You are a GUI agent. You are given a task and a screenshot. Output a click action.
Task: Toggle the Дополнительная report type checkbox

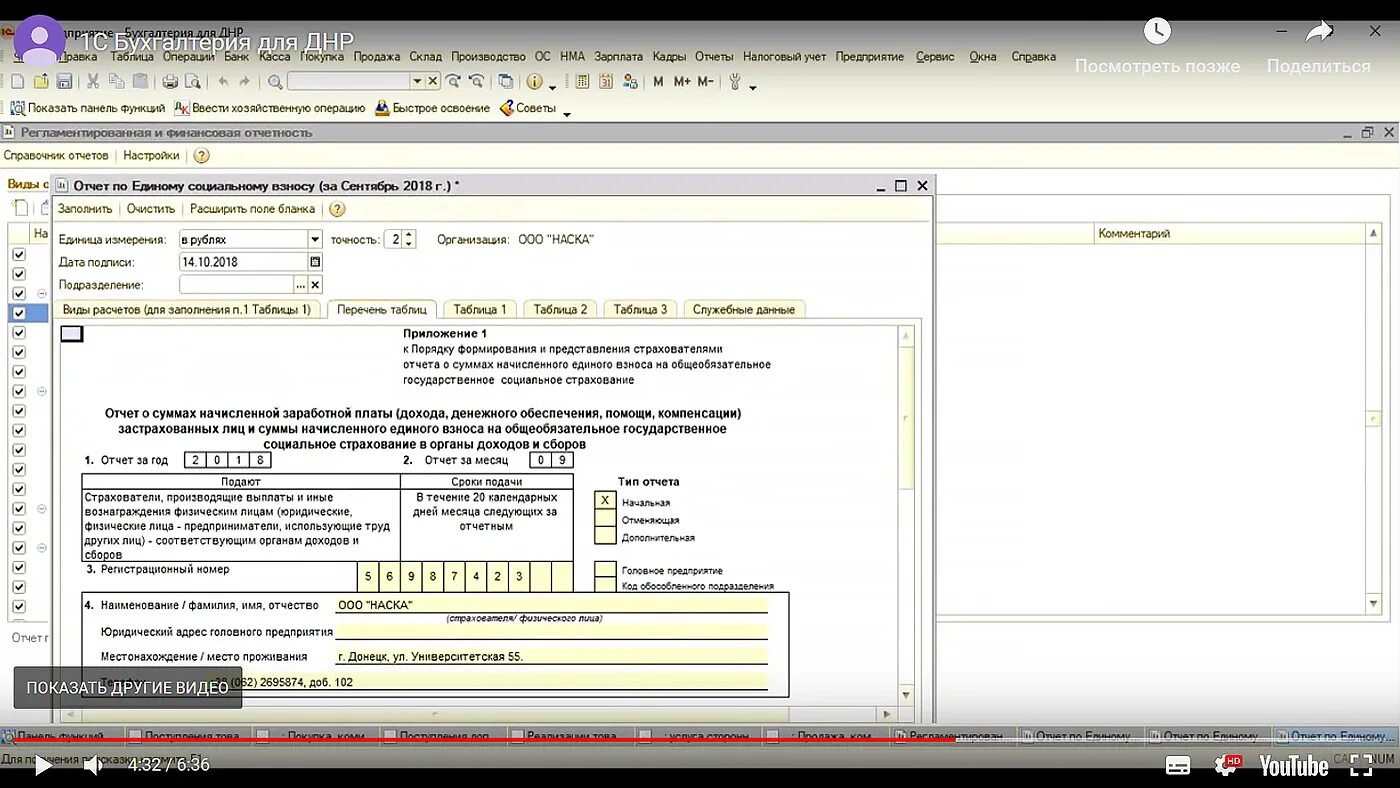coord(604,535)
